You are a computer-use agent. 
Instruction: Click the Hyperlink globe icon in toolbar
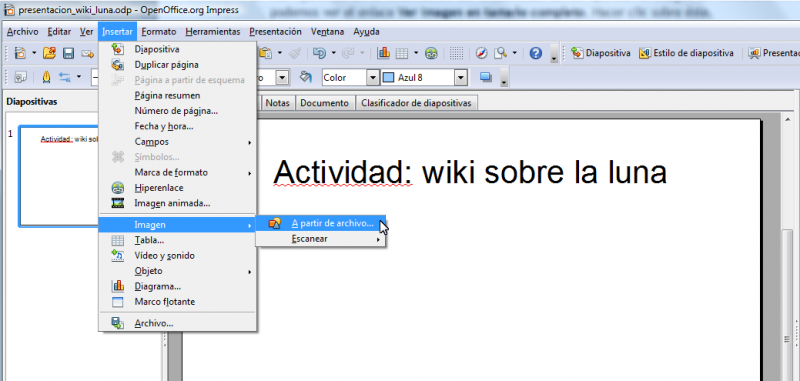tap(432, 53)
